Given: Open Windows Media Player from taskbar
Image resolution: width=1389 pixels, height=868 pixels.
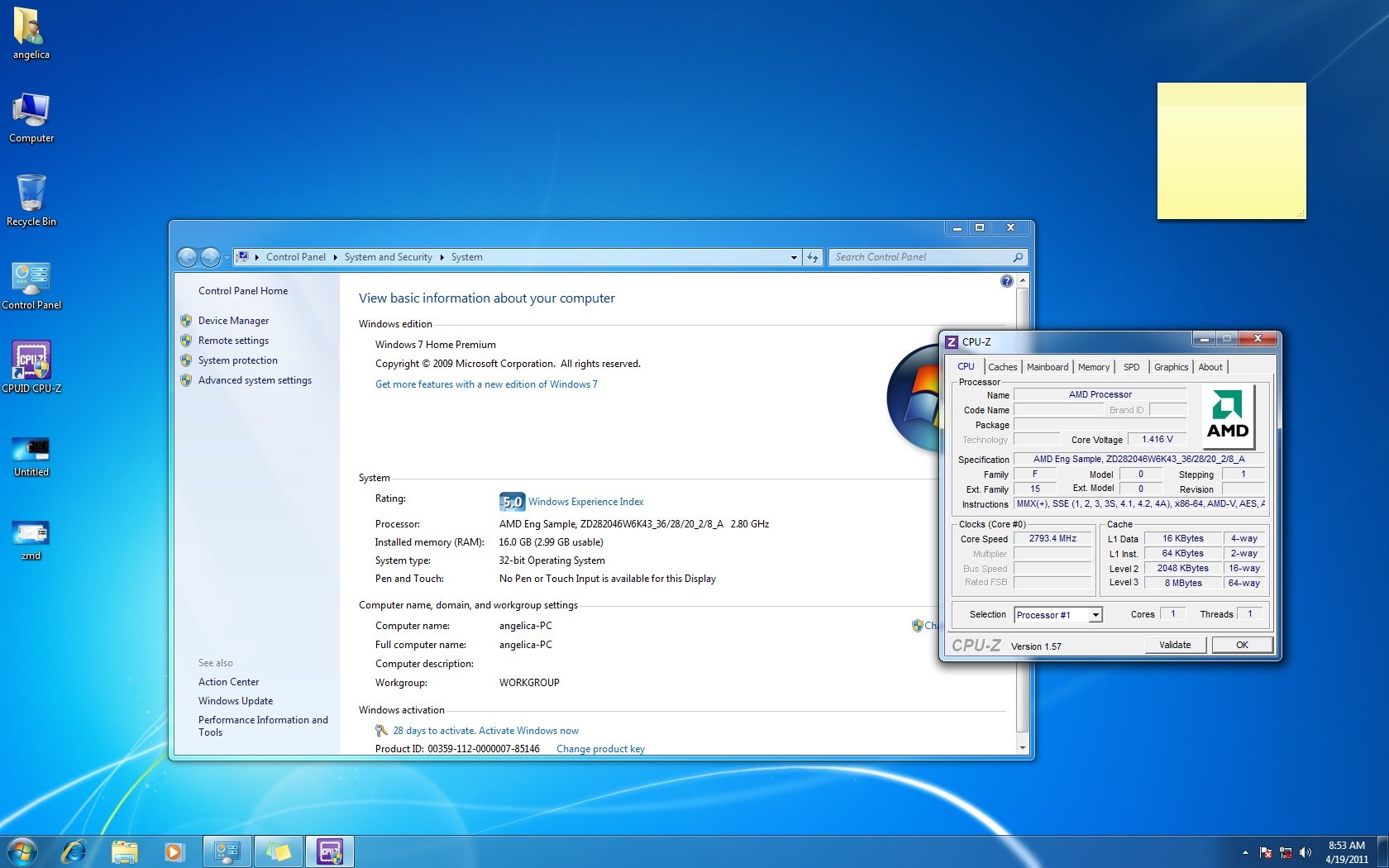Looking at the screenshot, I should click(174, 851).
